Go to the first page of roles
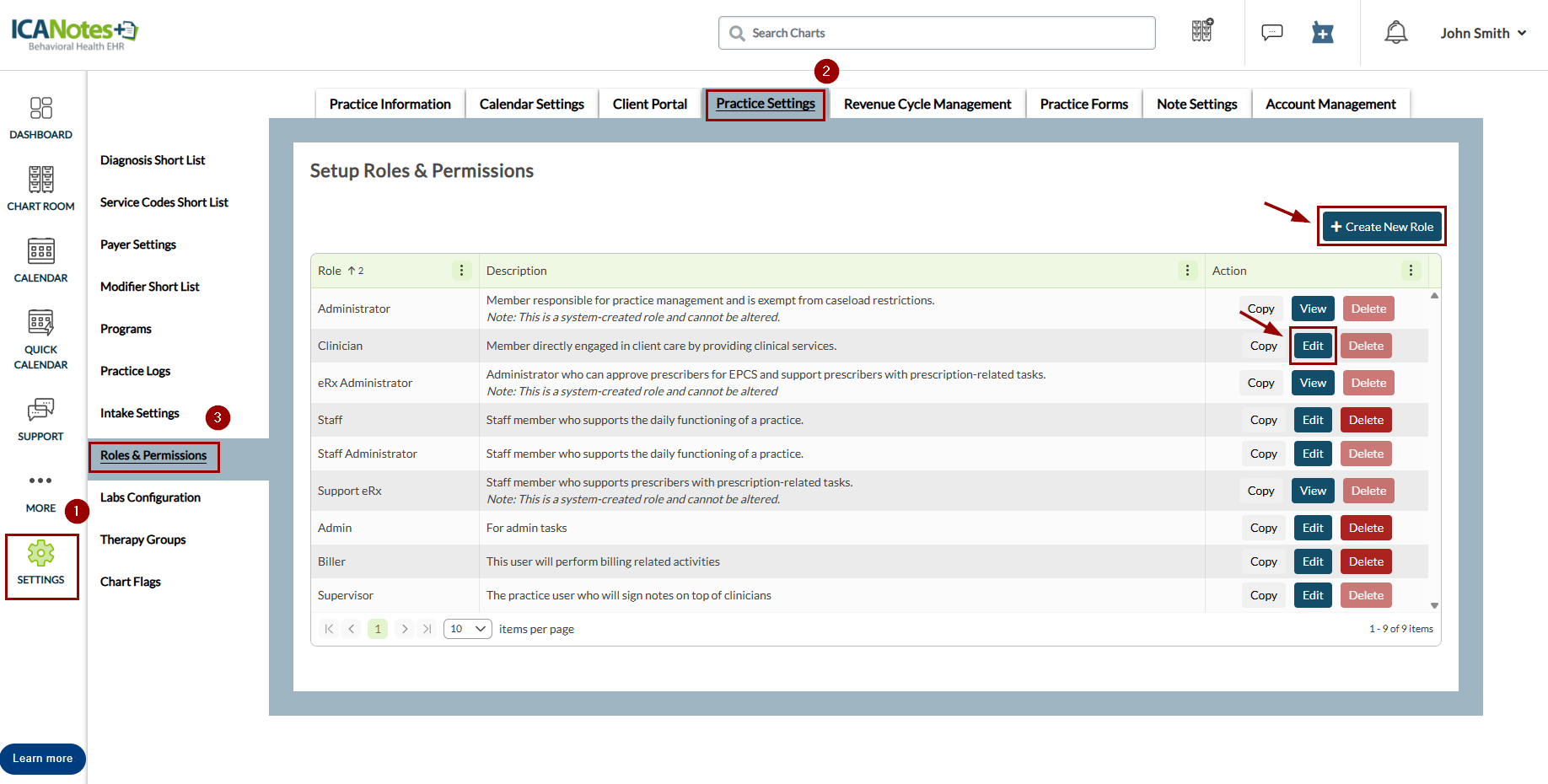This screenshot has height=784, width=1548. pos(329,629)
